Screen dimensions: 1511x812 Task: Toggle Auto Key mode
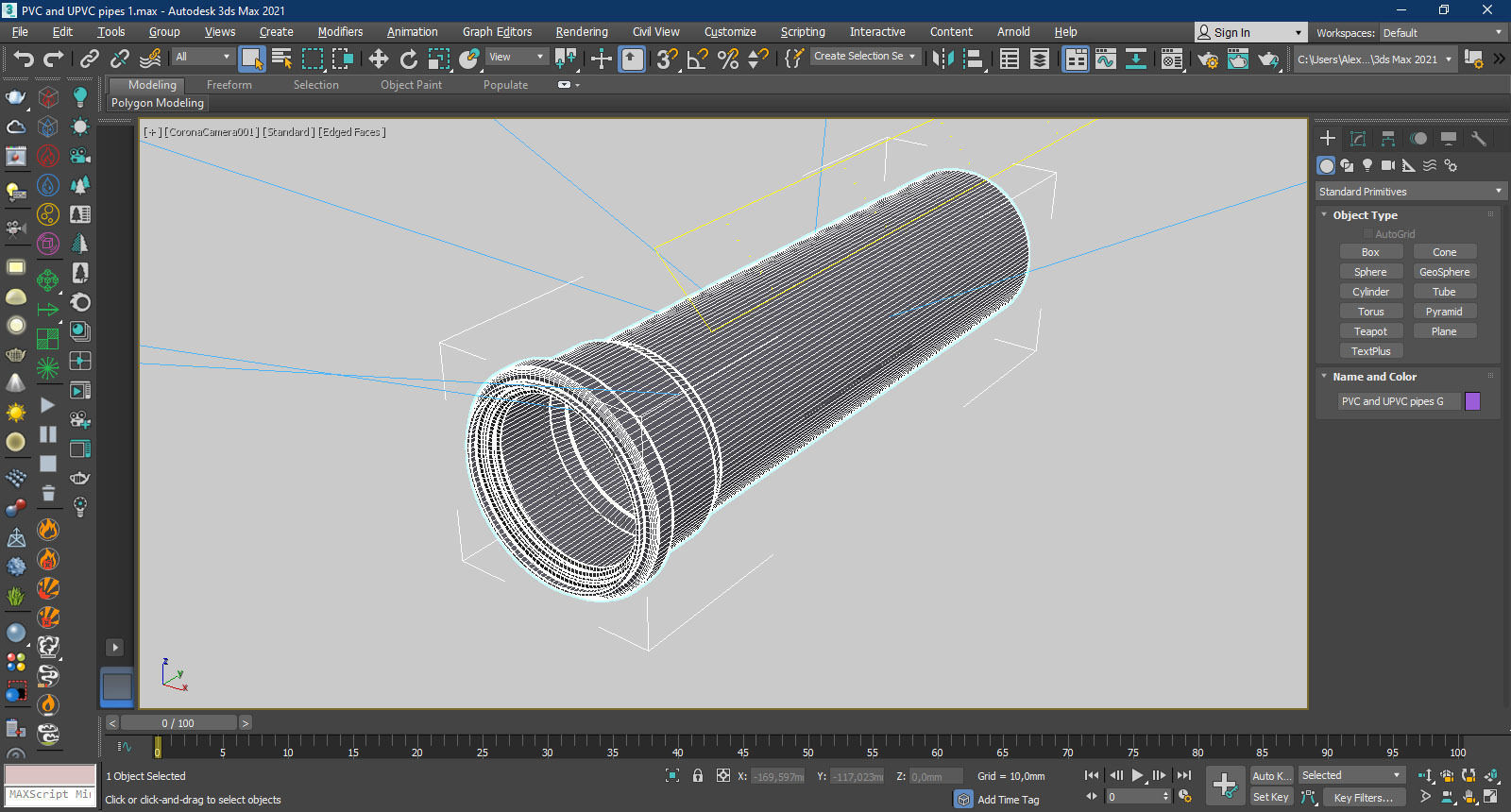pyautogui.click(x=1270, y=775)
